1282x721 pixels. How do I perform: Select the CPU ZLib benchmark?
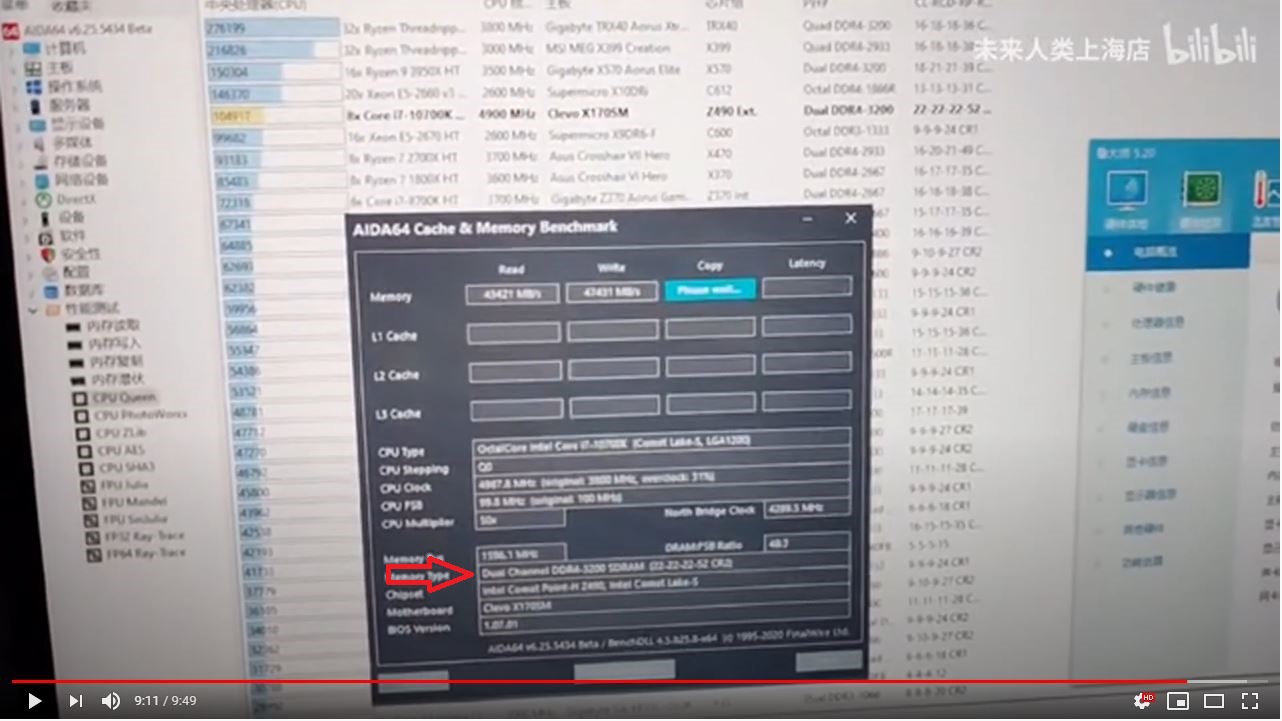coord(112,433)
